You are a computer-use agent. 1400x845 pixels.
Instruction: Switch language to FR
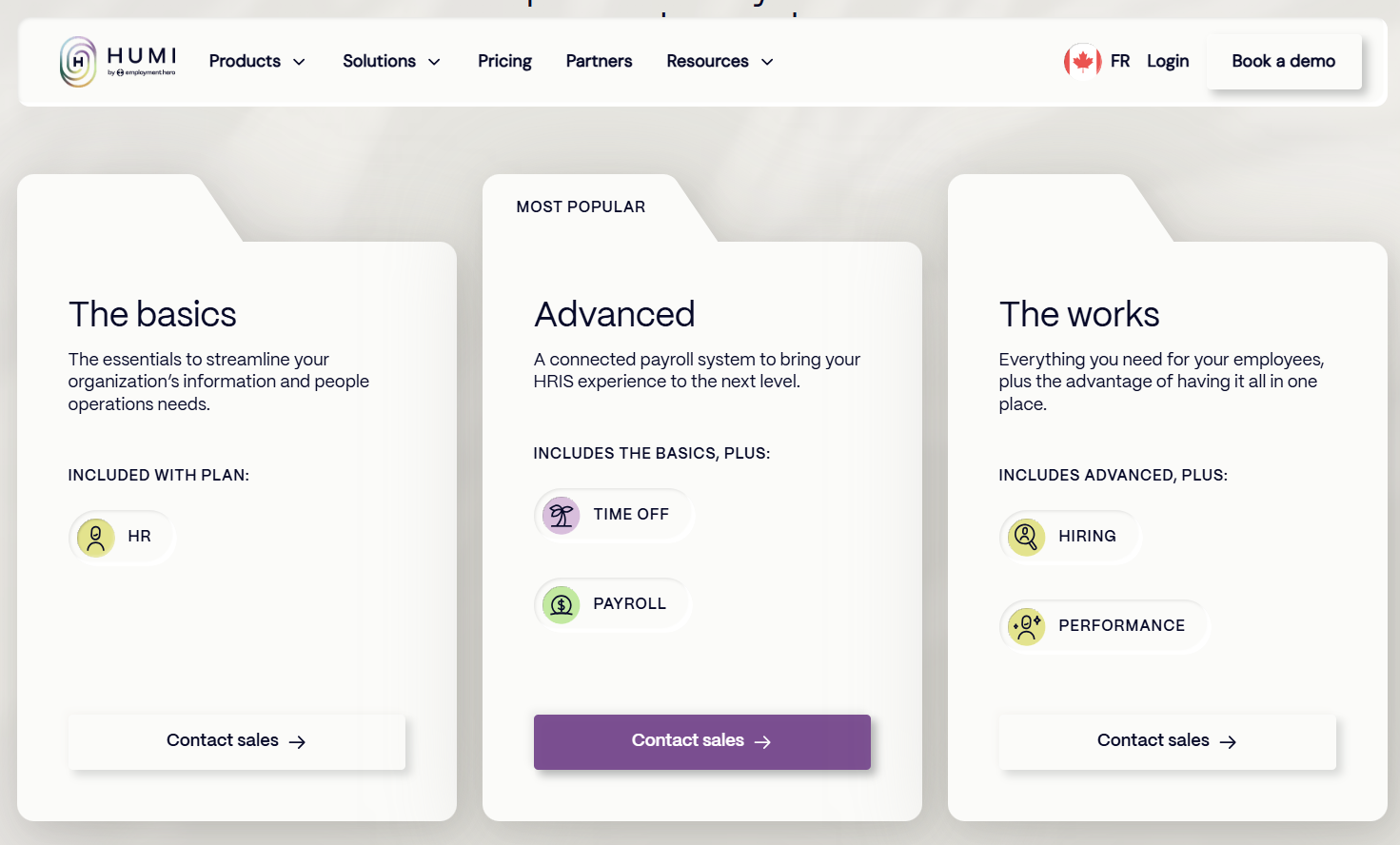[x=1120, y=61]
